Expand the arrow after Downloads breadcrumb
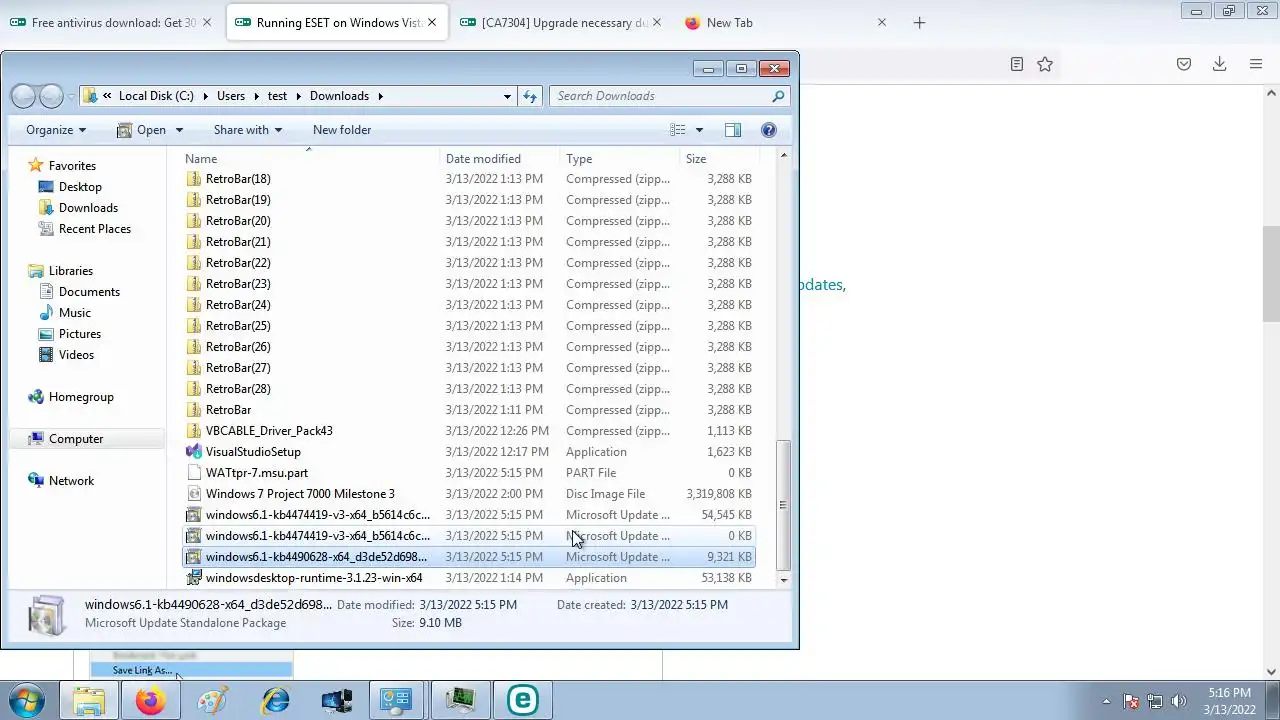1280x720 pixels. pos(381,96)
